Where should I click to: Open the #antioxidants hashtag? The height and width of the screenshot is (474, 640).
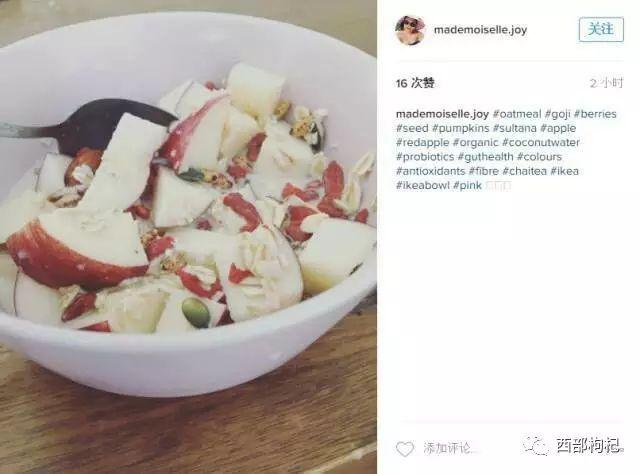click(x=431, y=171)
